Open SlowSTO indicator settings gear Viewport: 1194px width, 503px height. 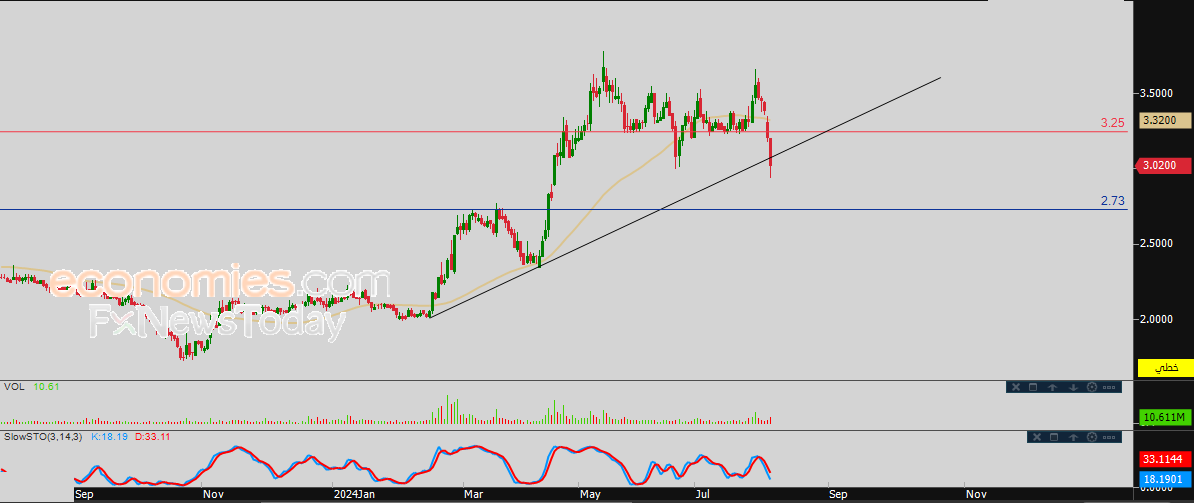click(x=1092, y=437)
